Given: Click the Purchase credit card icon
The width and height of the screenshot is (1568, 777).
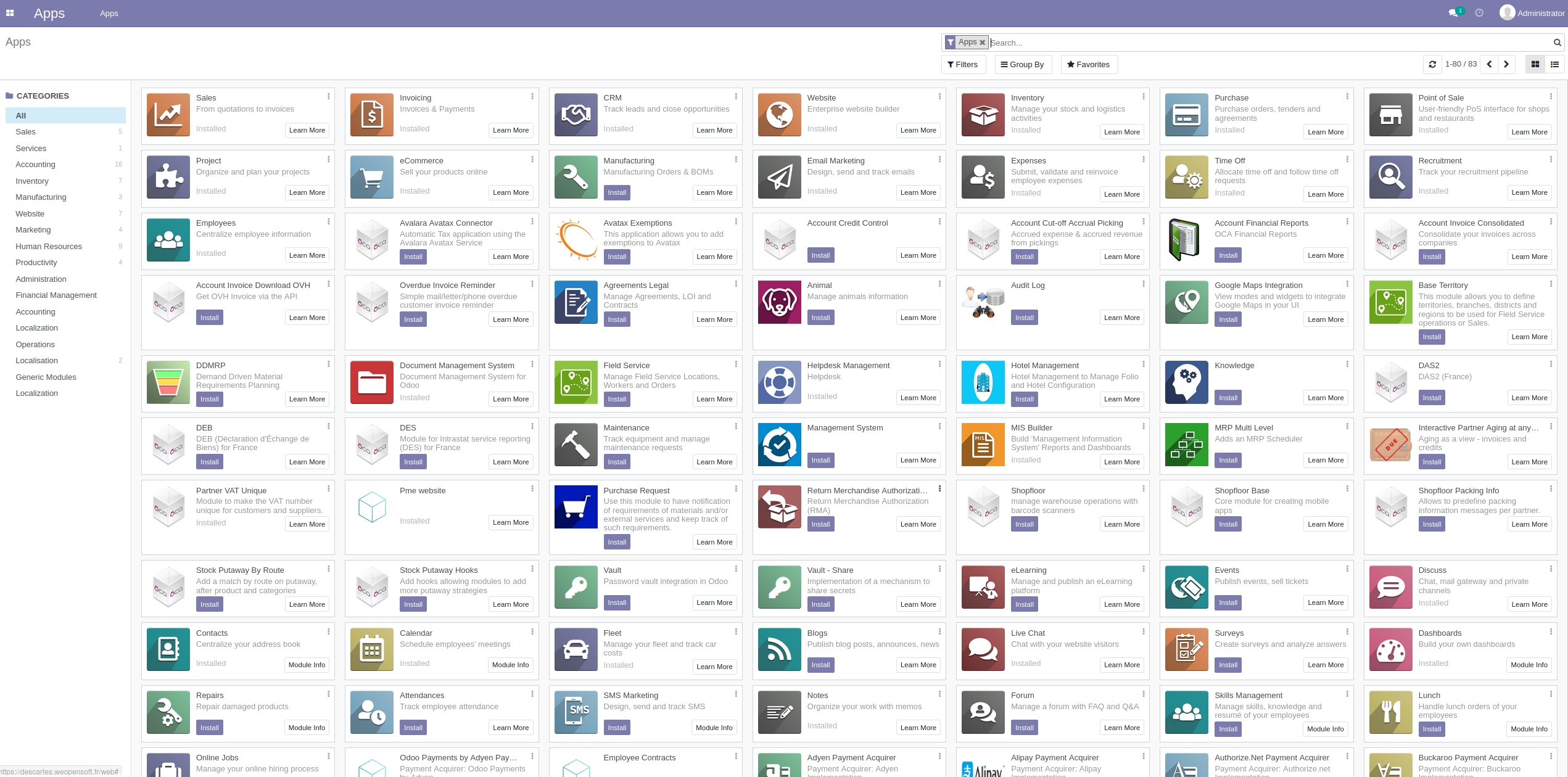Looking at the screenshot, I should pyautogui.click(x=1187, y=115).
